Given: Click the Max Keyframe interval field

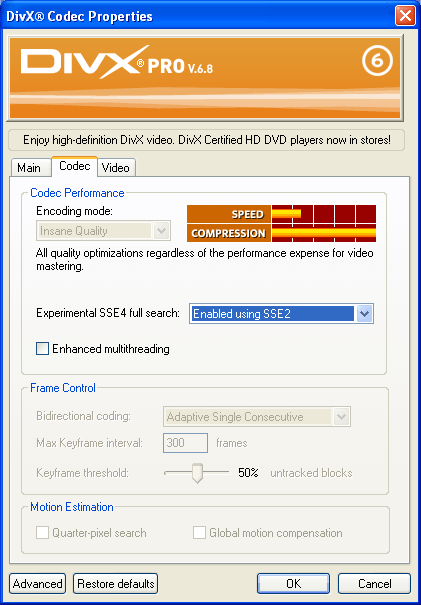Looking at the screenshot, I should tap(186, 443).
